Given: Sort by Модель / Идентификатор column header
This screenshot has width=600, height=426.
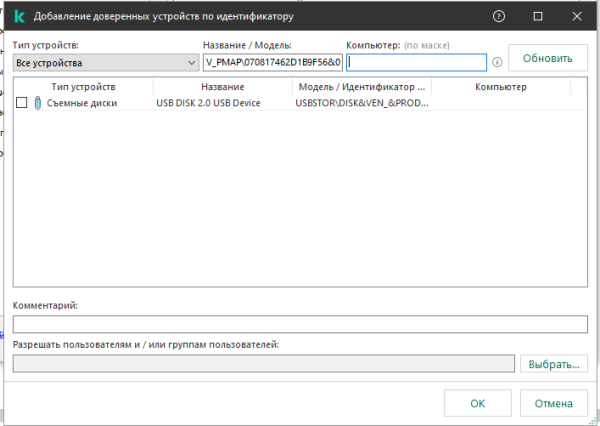Looking at the screenshot, I should (x=362, y=88).
